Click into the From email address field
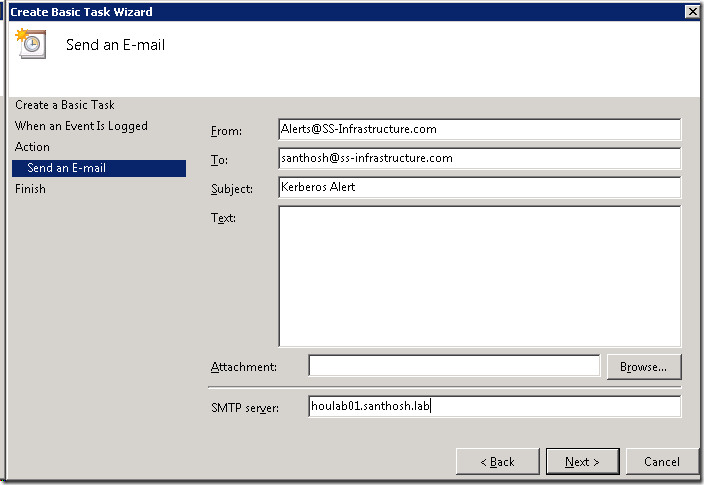Screen dimensions: 704x485 pos(479,129)
